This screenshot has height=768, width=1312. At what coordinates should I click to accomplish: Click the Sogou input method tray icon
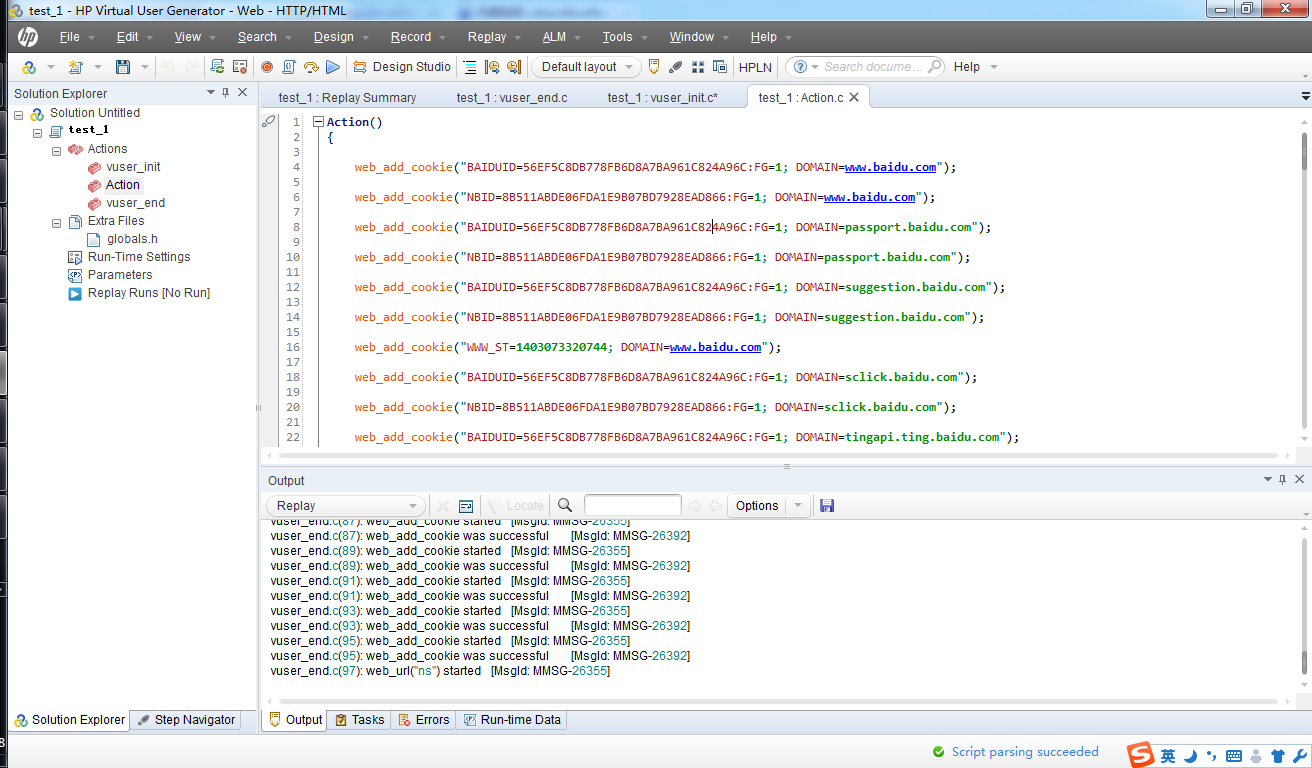click(x=1141, y=755)
